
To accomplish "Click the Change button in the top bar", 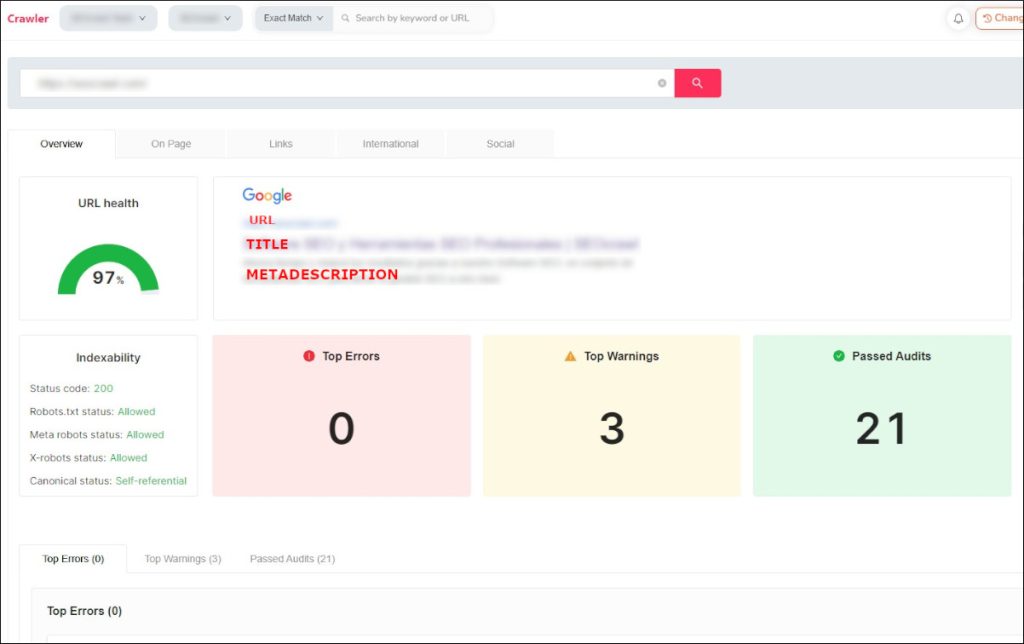I will click(x=1003, y=18).
